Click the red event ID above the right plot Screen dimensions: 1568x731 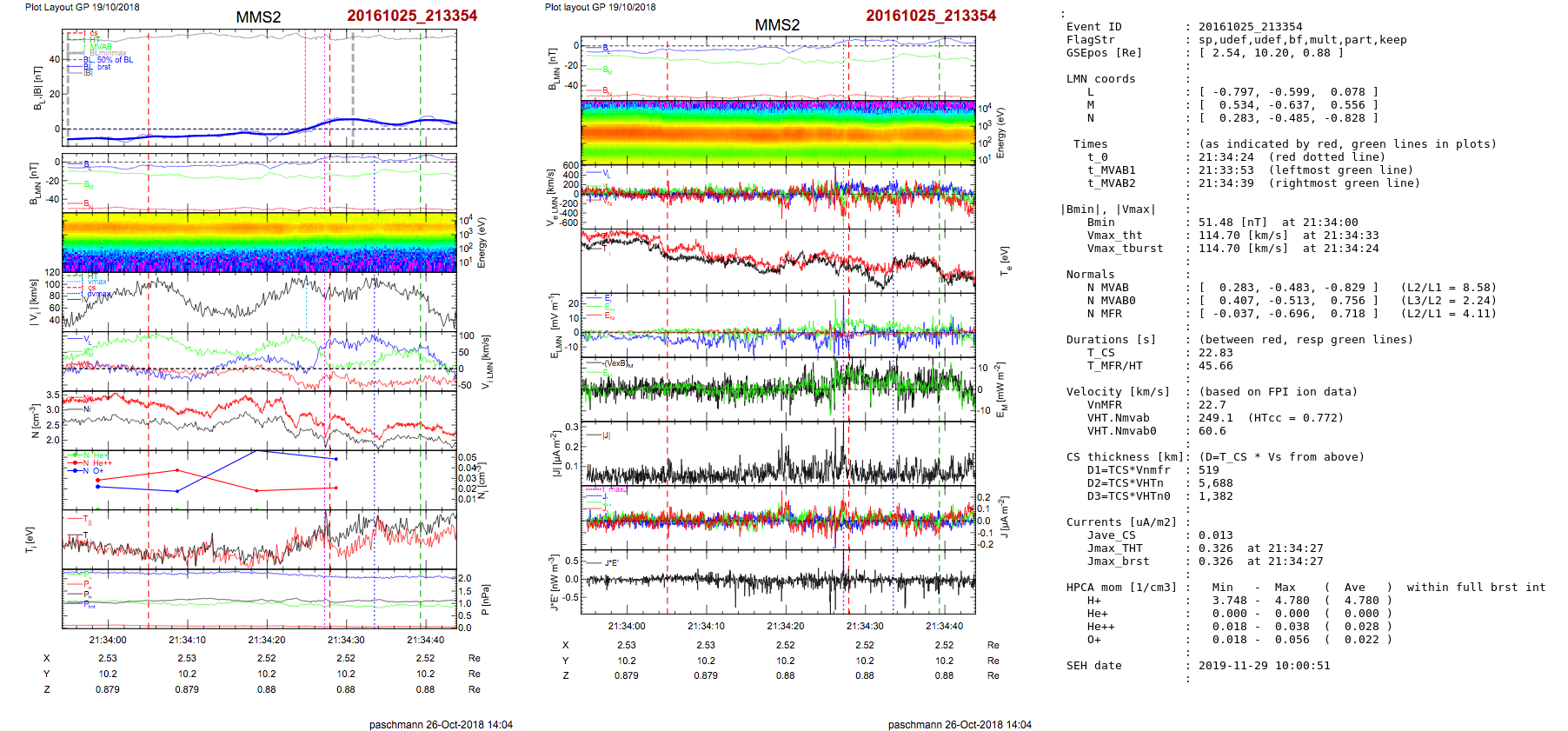coord(930,16)
